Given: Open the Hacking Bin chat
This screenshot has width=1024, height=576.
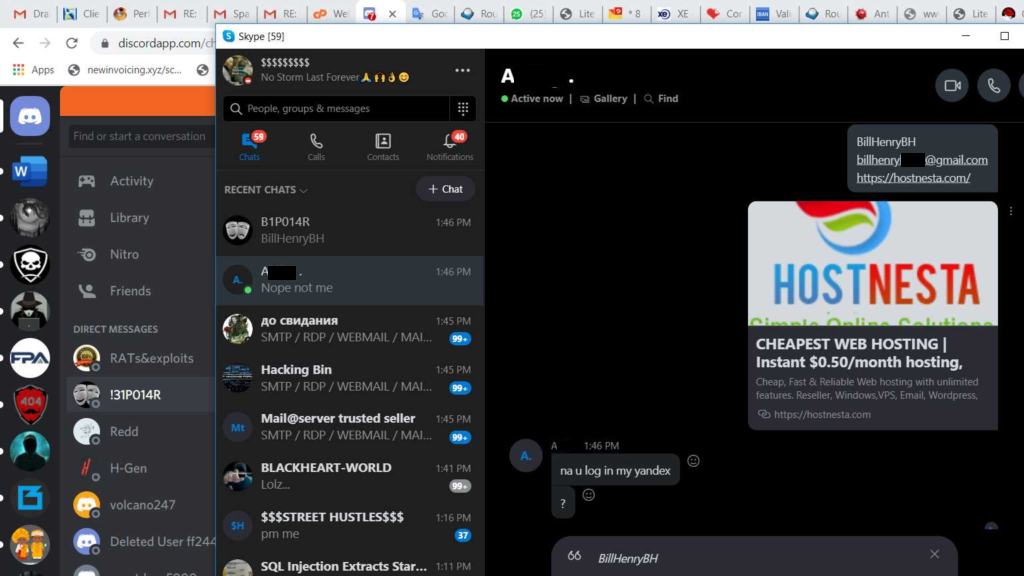Looking at the screenshot, I should tap(350, 378).
